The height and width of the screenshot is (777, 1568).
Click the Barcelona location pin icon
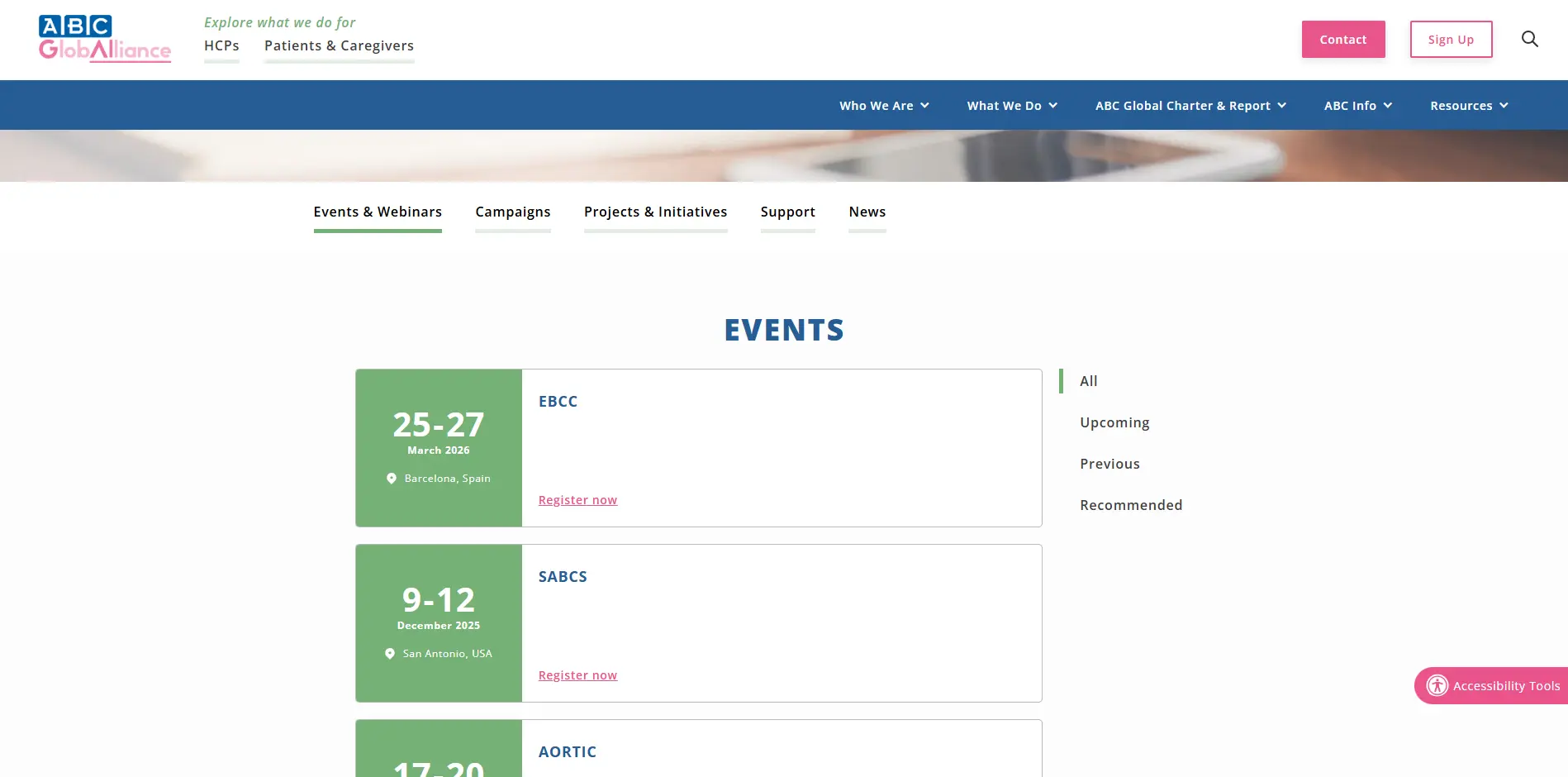(392, 479)
